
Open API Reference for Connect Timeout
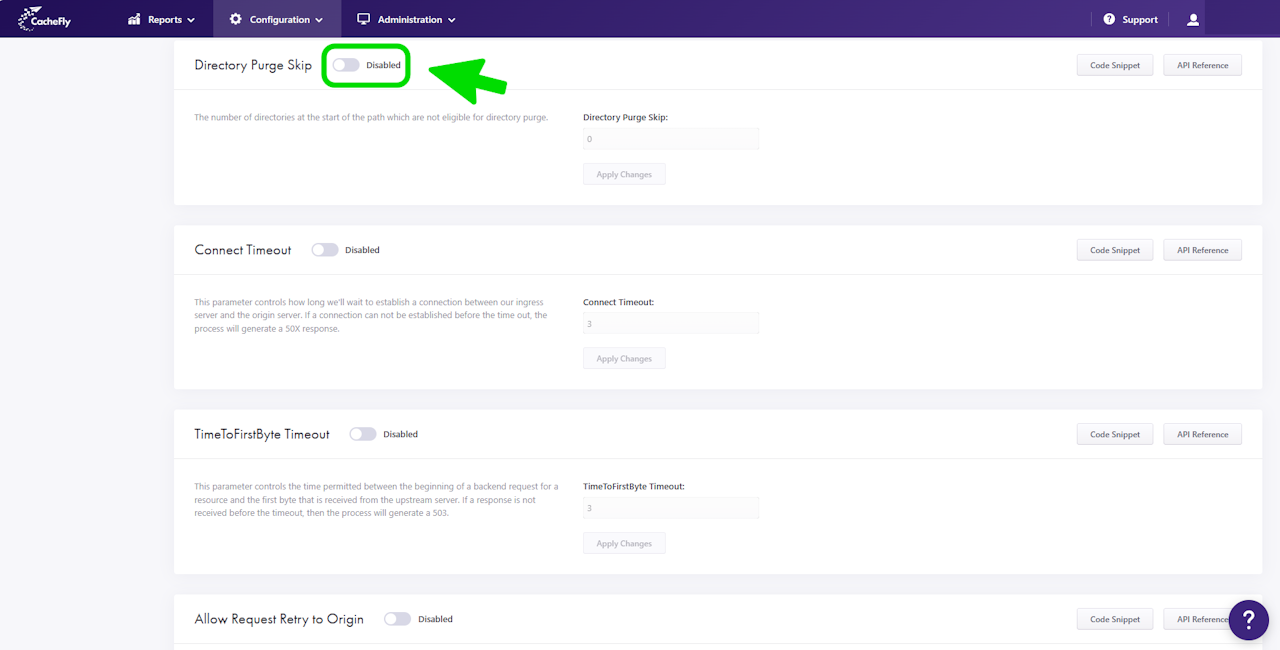click(x=1202, y=250)
